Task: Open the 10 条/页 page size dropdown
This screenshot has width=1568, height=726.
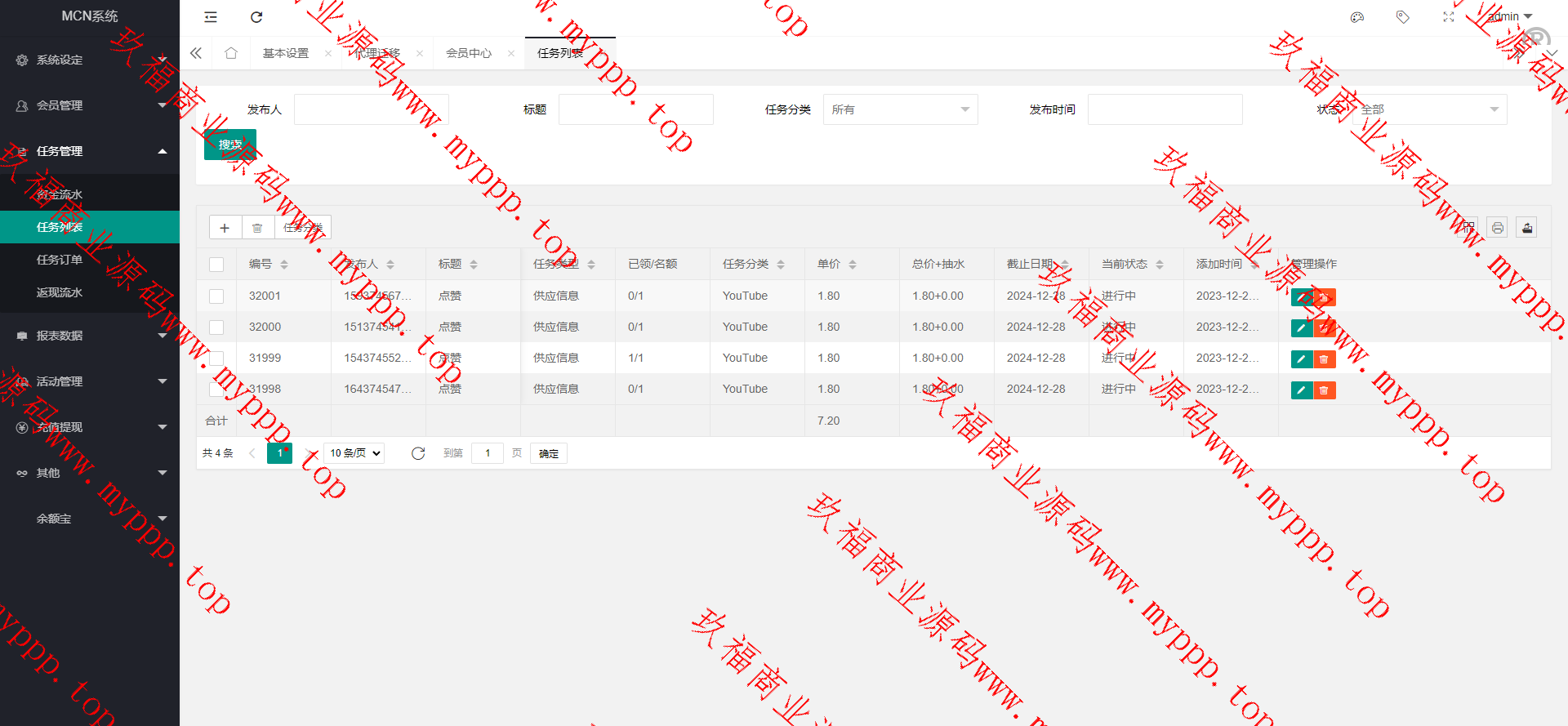Action: [x=354, y=453]
